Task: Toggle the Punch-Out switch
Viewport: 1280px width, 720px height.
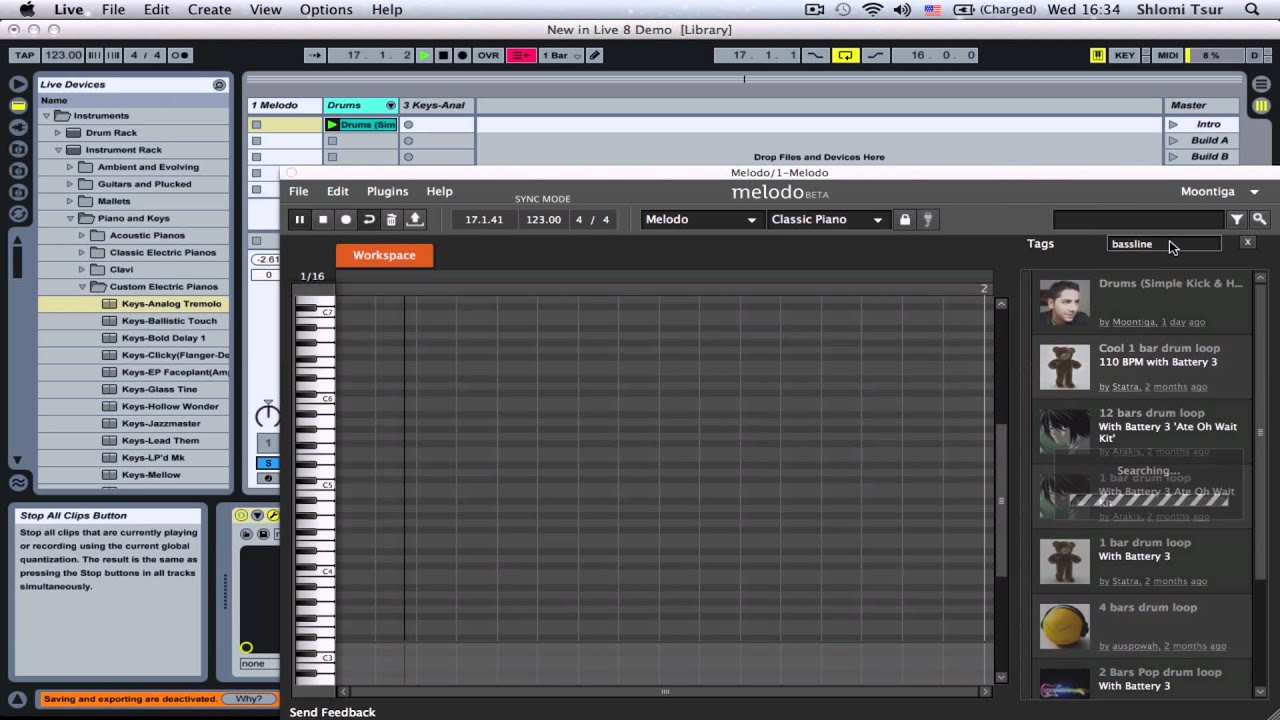Action: tap(874, 55)
